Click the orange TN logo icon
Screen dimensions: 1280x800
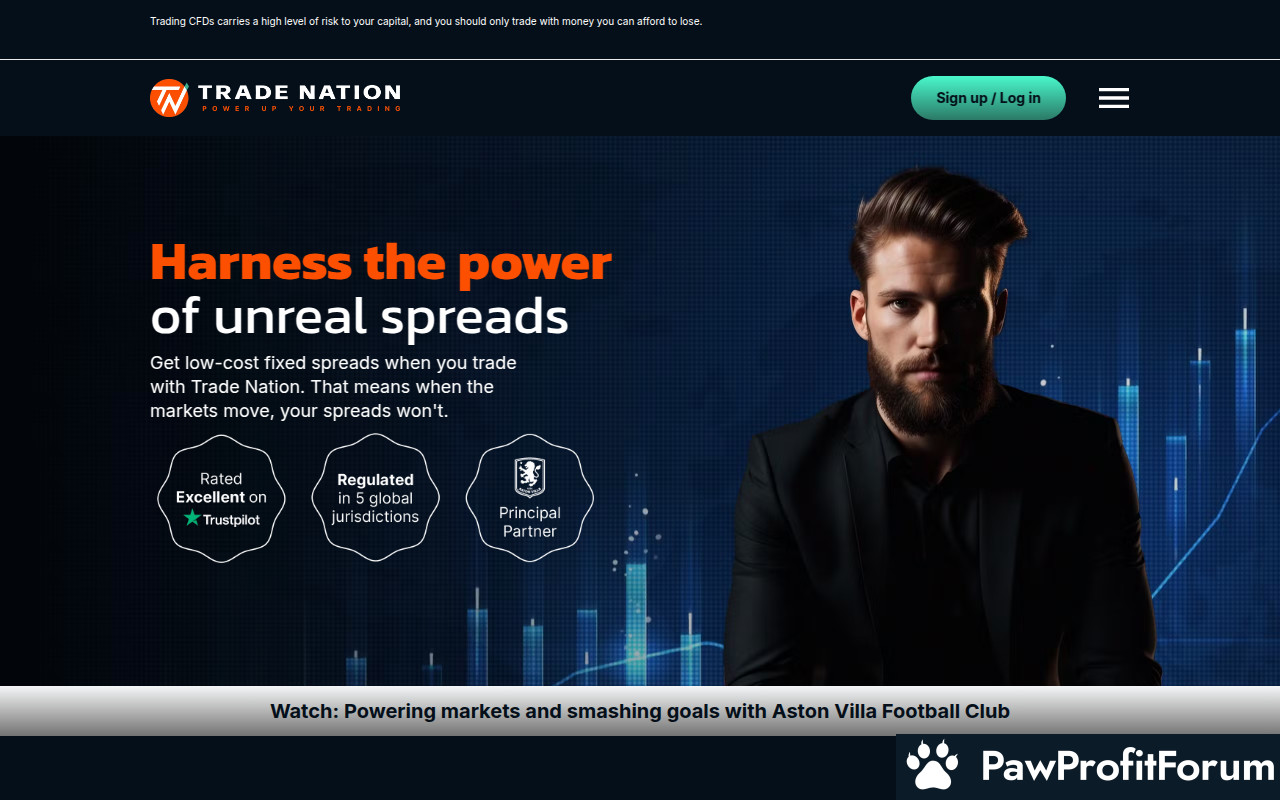(x=169, y=98)
